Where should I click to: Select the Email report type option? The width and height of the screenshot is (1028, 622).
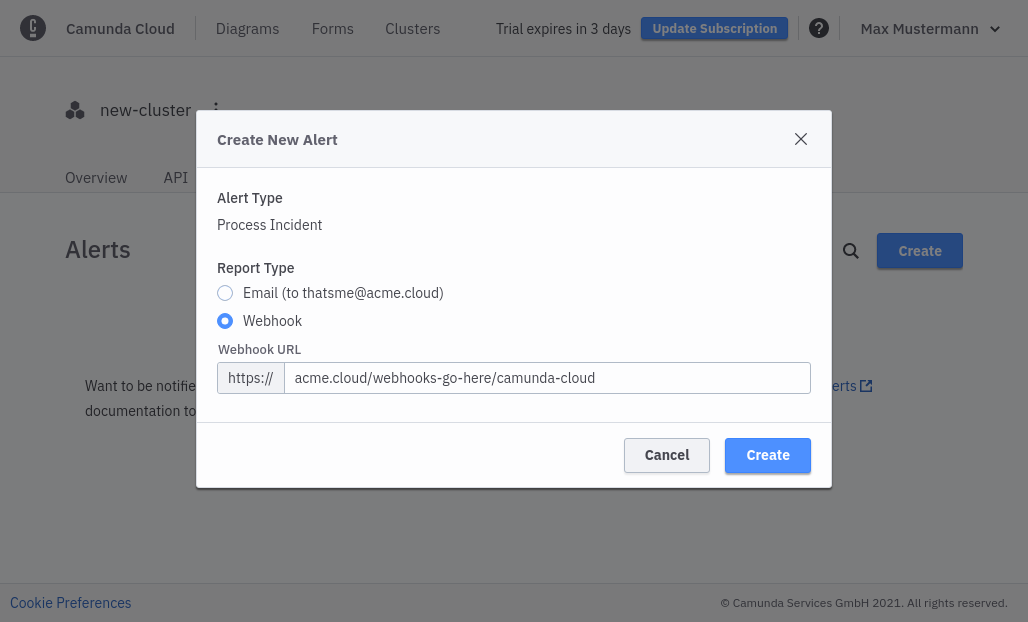225,293
